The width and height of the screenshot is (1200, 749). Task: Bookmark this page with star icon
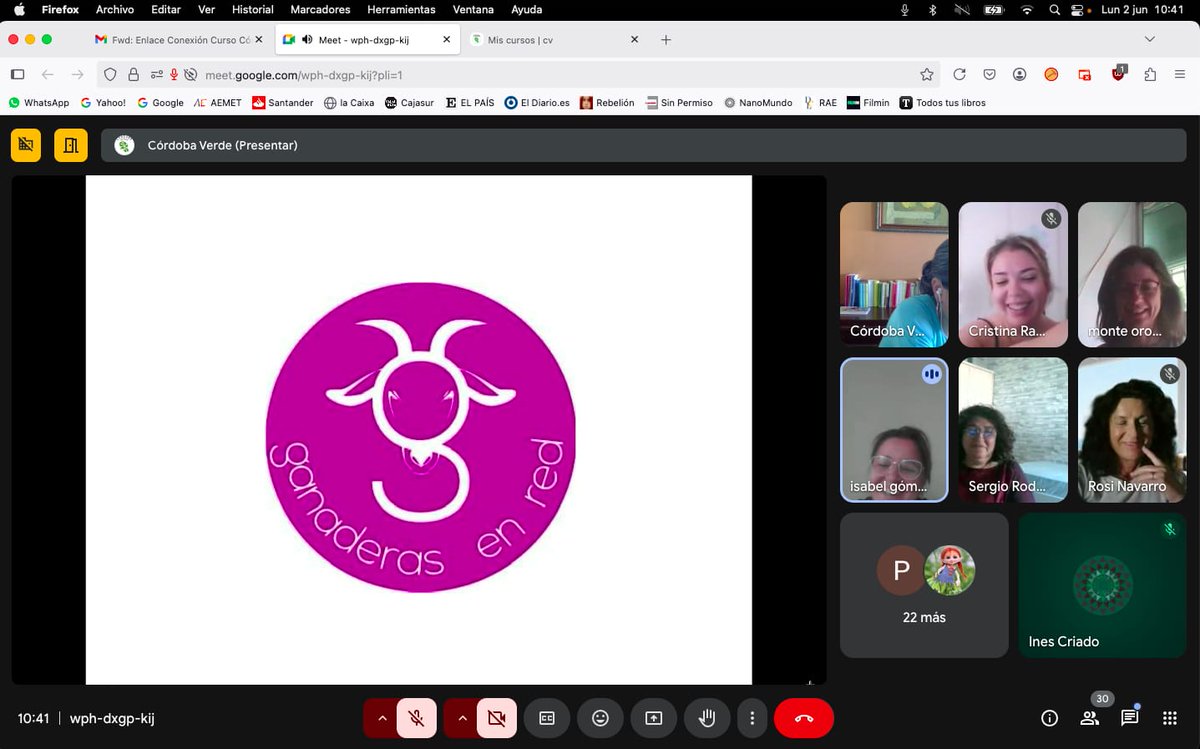pos(927,74)
